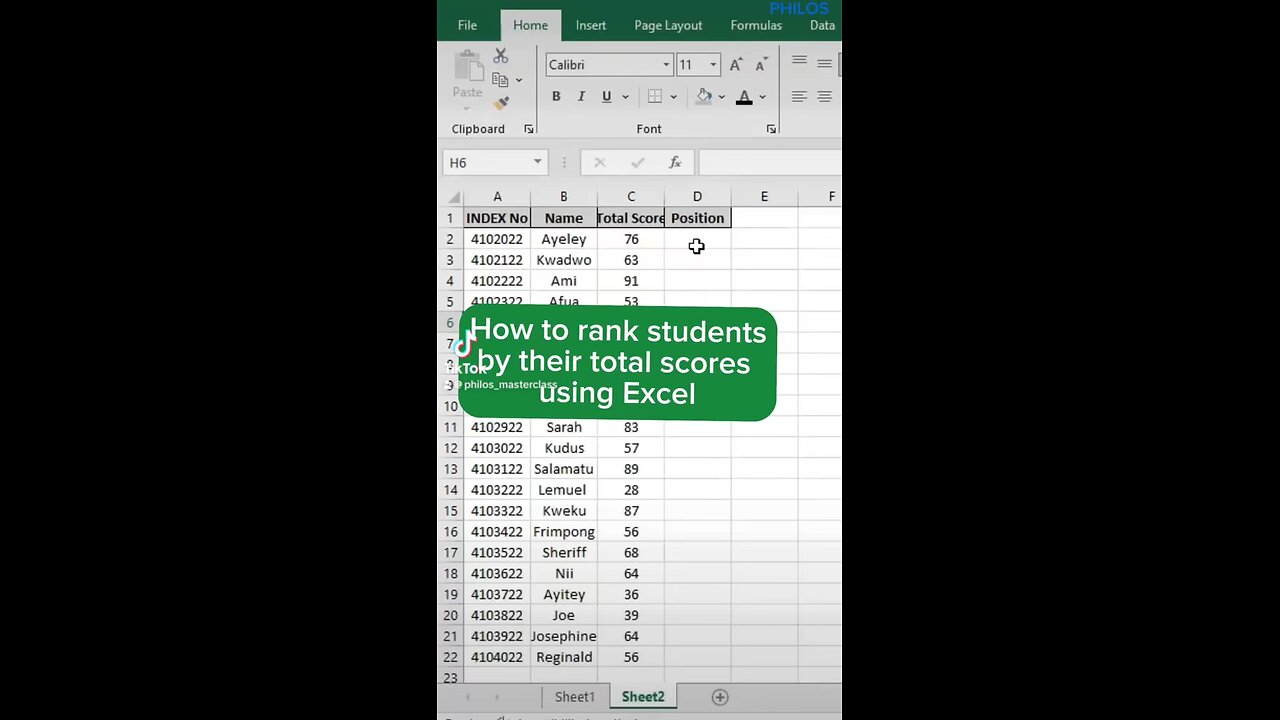Image resolution: width=1280 pixels, height=720 pixels.
Task: Open the Clipboard dialog launcher
Action: click(528, 129)
